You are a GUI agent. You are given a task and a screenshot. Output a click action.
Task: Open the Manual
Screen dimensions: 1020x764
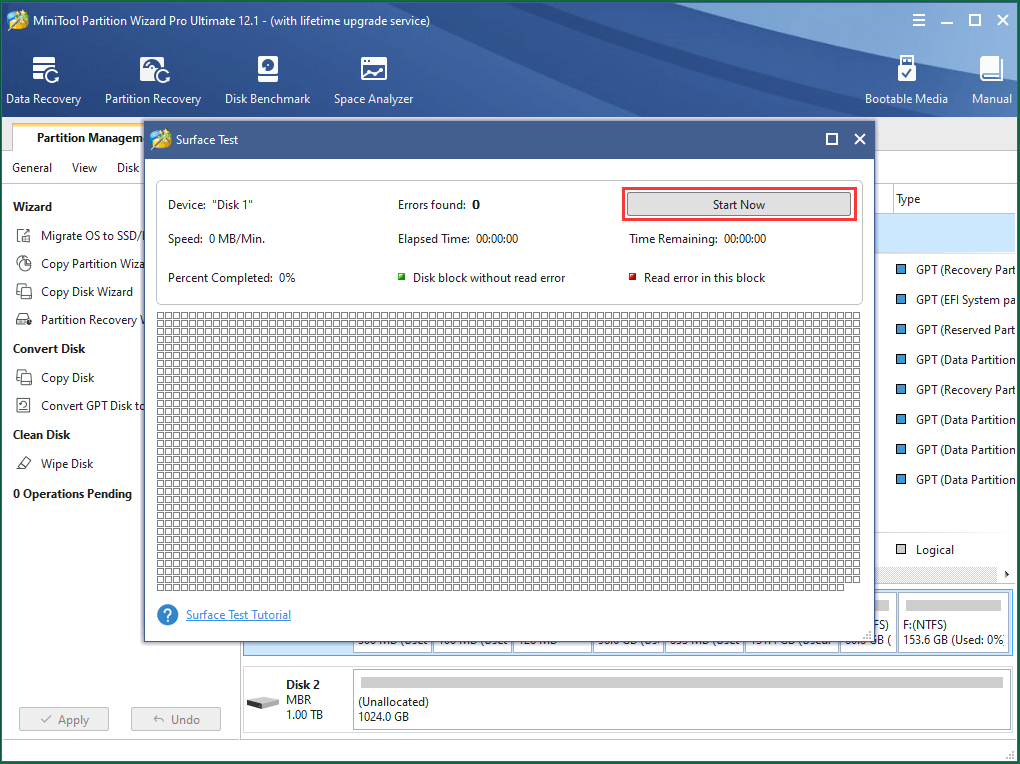991,80
